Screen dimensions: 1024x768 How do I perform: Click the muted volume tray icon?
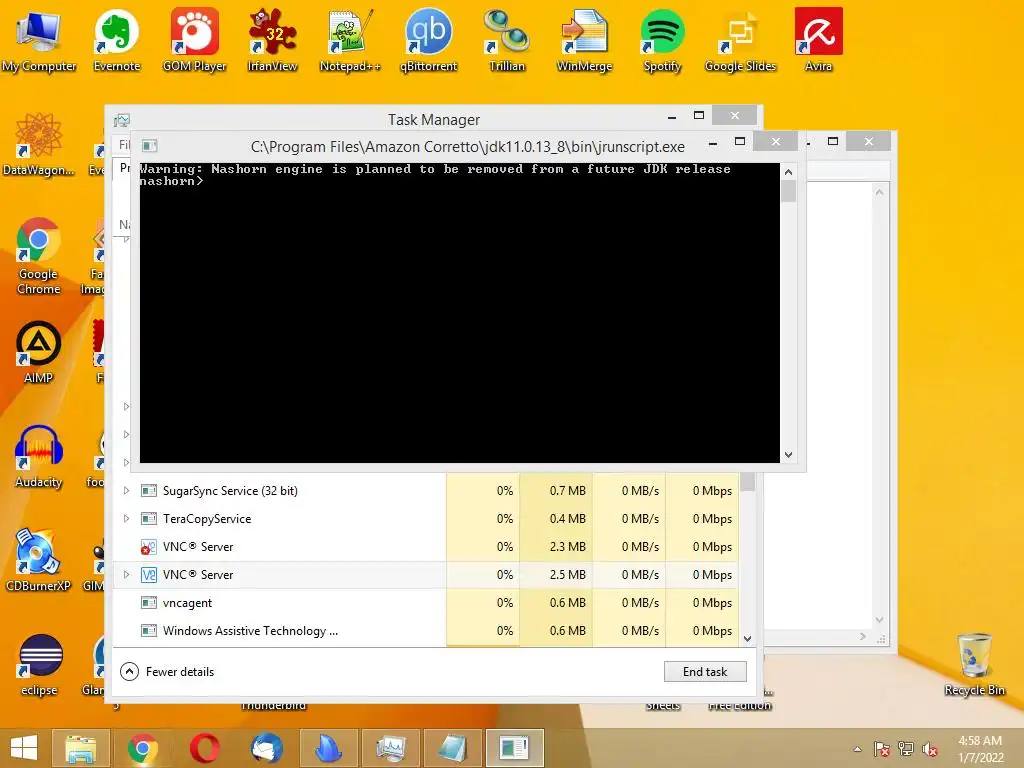(930, 749)
